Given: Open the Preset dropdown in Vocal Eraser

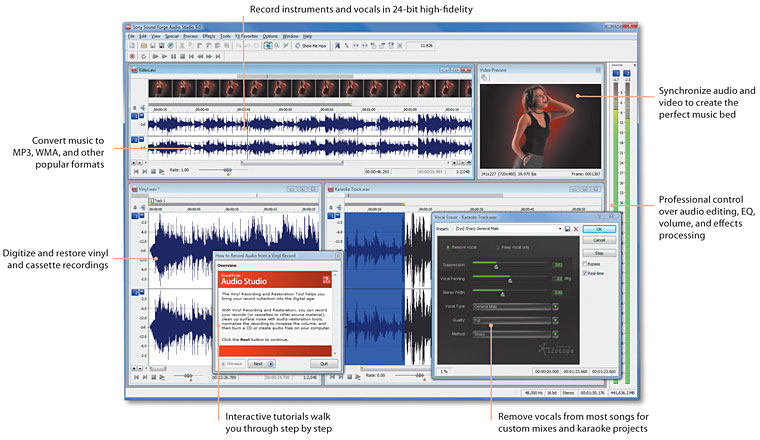Looking at the screenshot, I should click(x=560, y=229).
